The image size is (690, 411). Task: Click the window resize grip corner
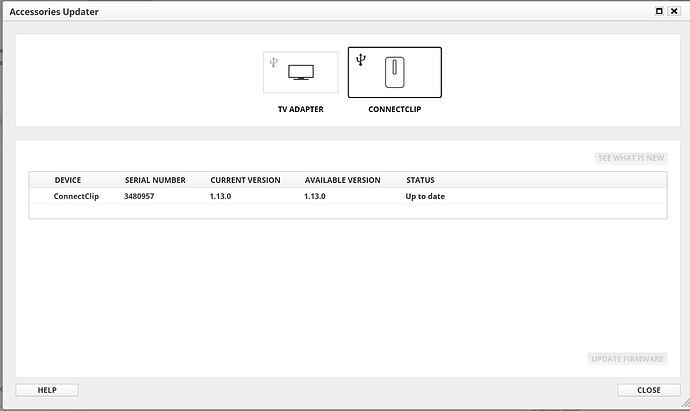685,403
